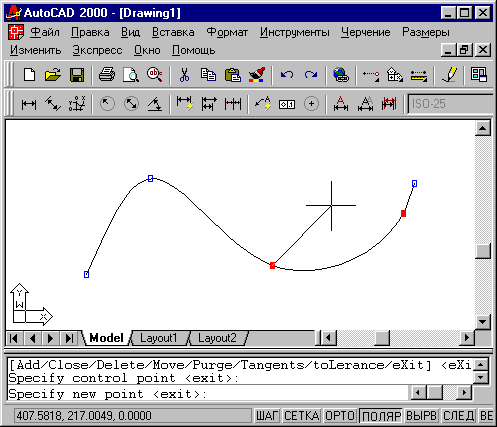
Task: Open the ISO-25 dimension style dropdown
Action: pos(450,104)
